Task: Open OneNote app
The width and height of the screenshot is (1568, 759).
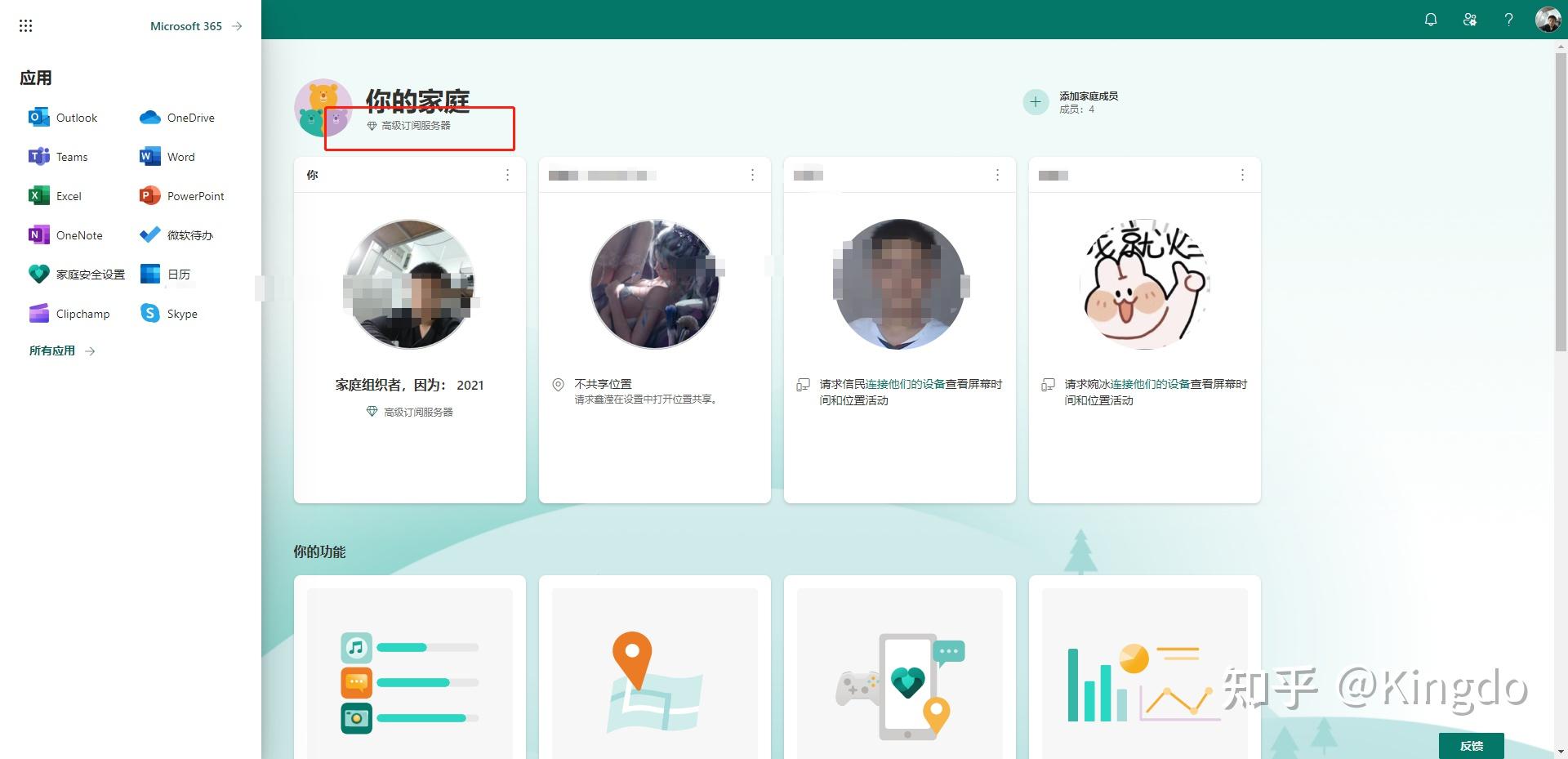Action: point(65,235)
